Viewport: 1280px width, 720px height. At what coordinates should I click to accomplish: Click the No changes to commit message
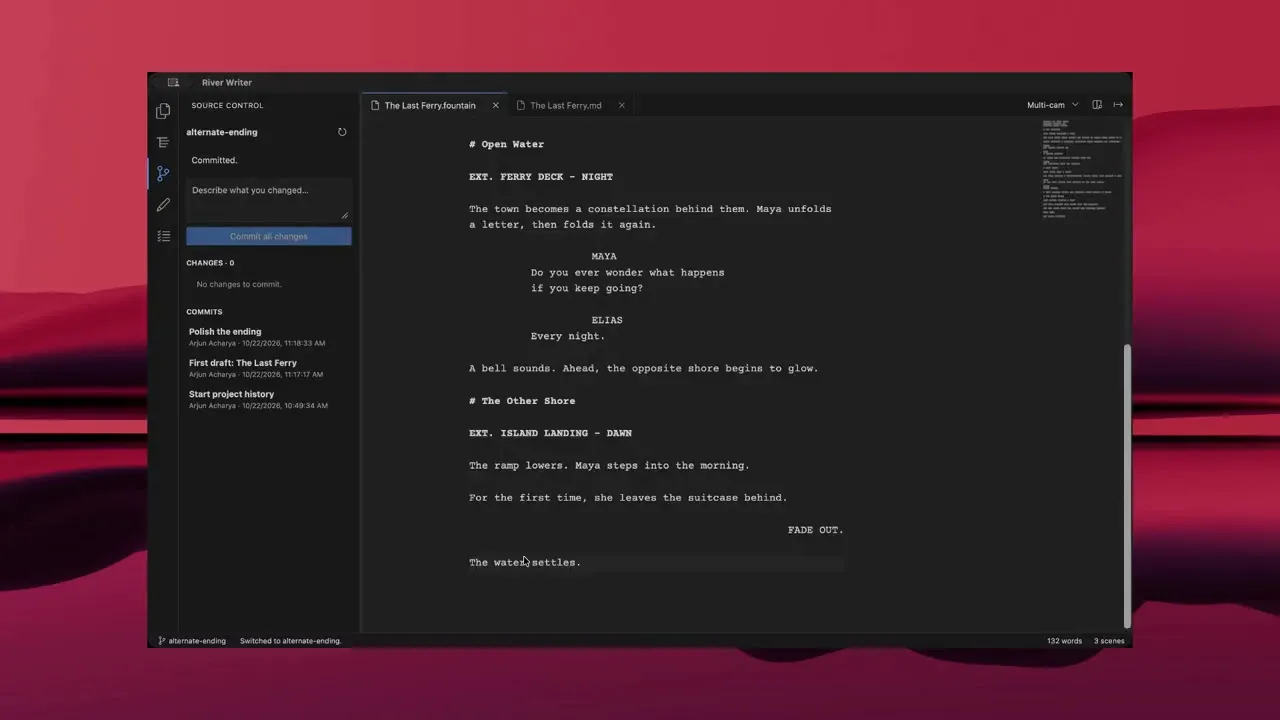pos(239,284)
